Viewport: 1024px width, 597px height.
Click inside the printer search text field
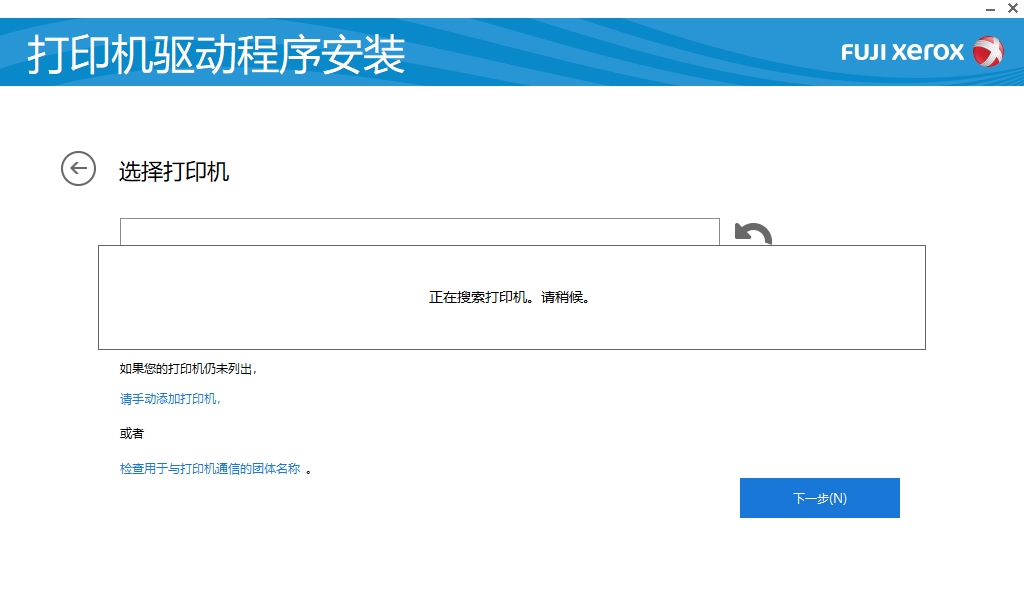[x=420, y=231]
